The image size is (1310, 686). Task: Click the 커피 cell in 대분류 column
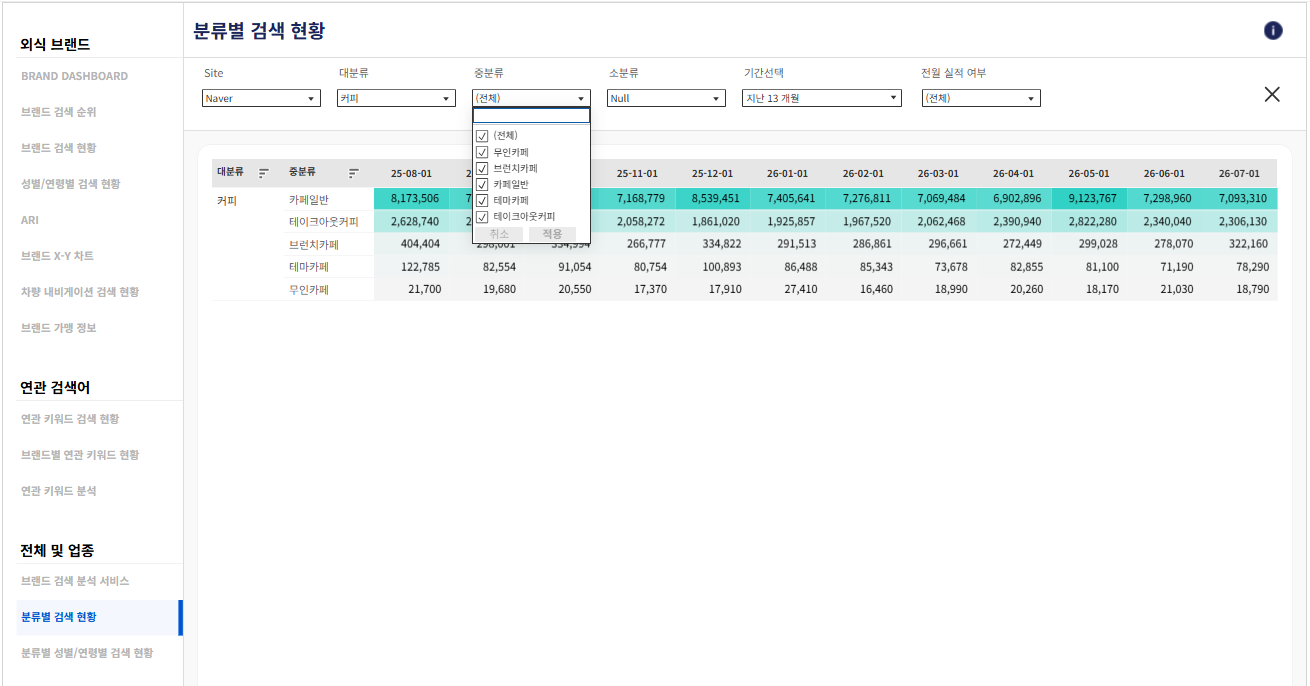pos(227,199)
